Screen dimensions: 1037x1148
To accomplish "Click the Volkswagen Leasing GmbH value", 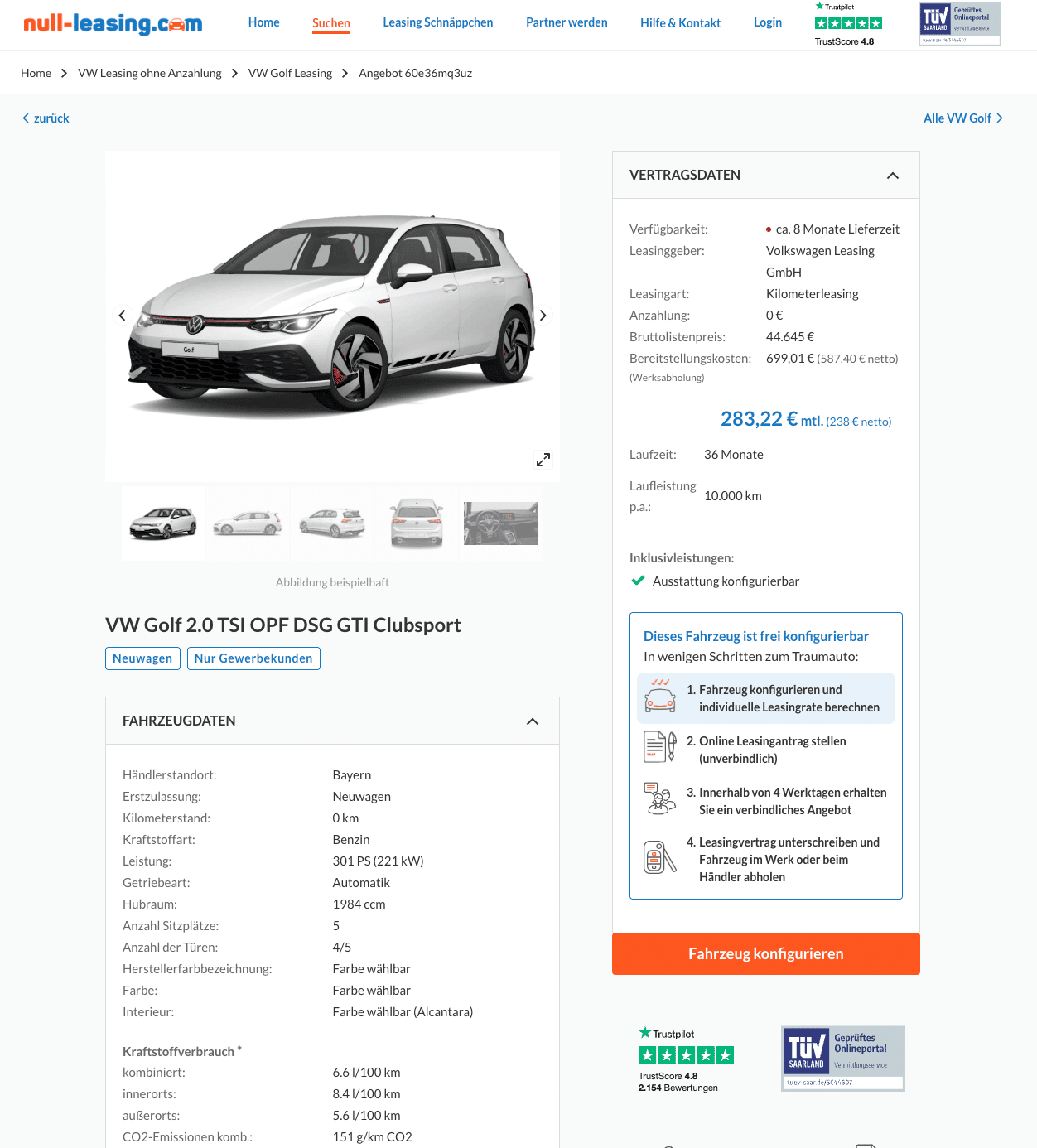I will [x=820, y=261].
